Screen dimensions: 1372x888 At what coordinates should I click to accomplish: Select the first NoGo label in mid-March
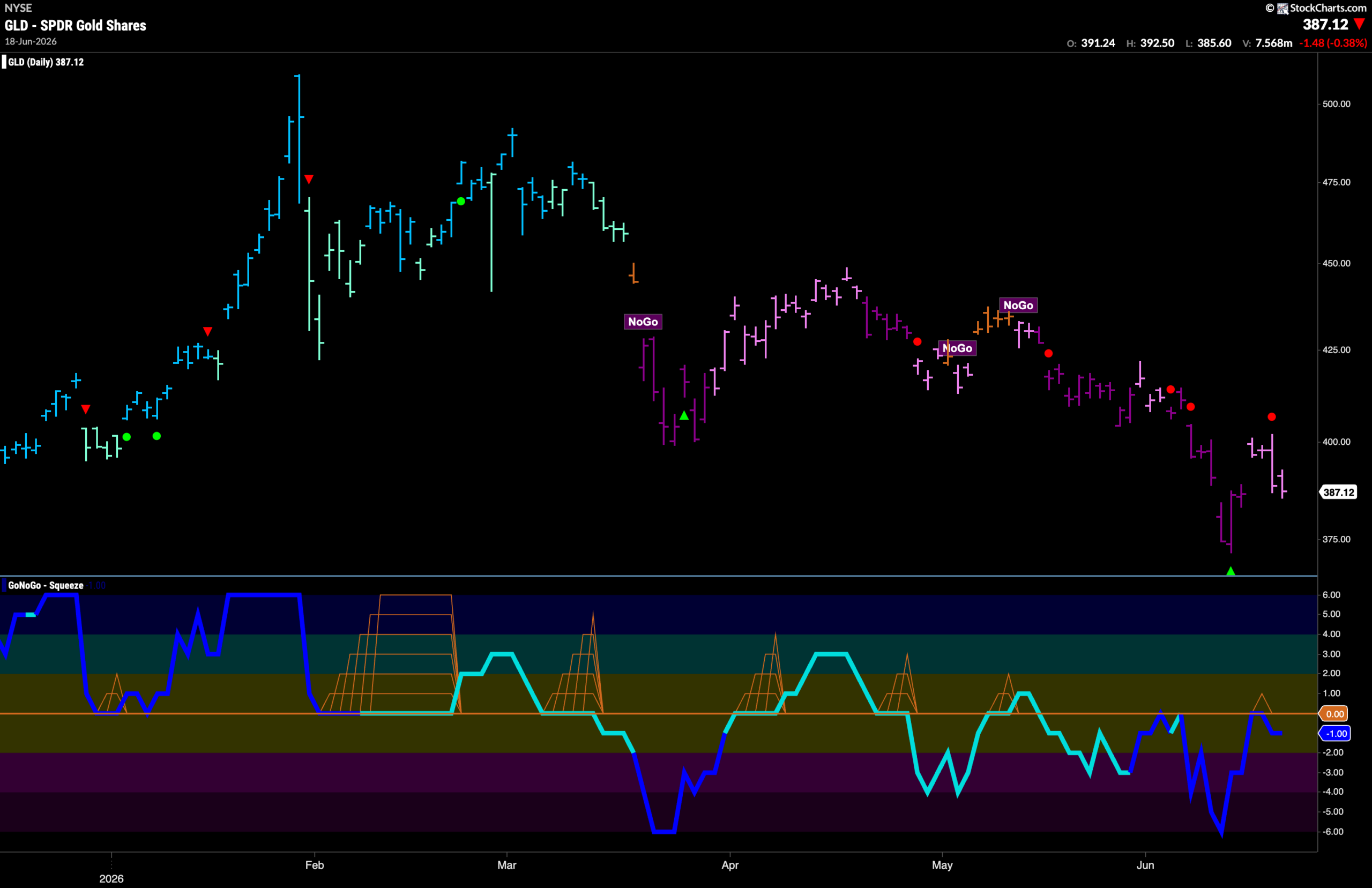(643, 322)
